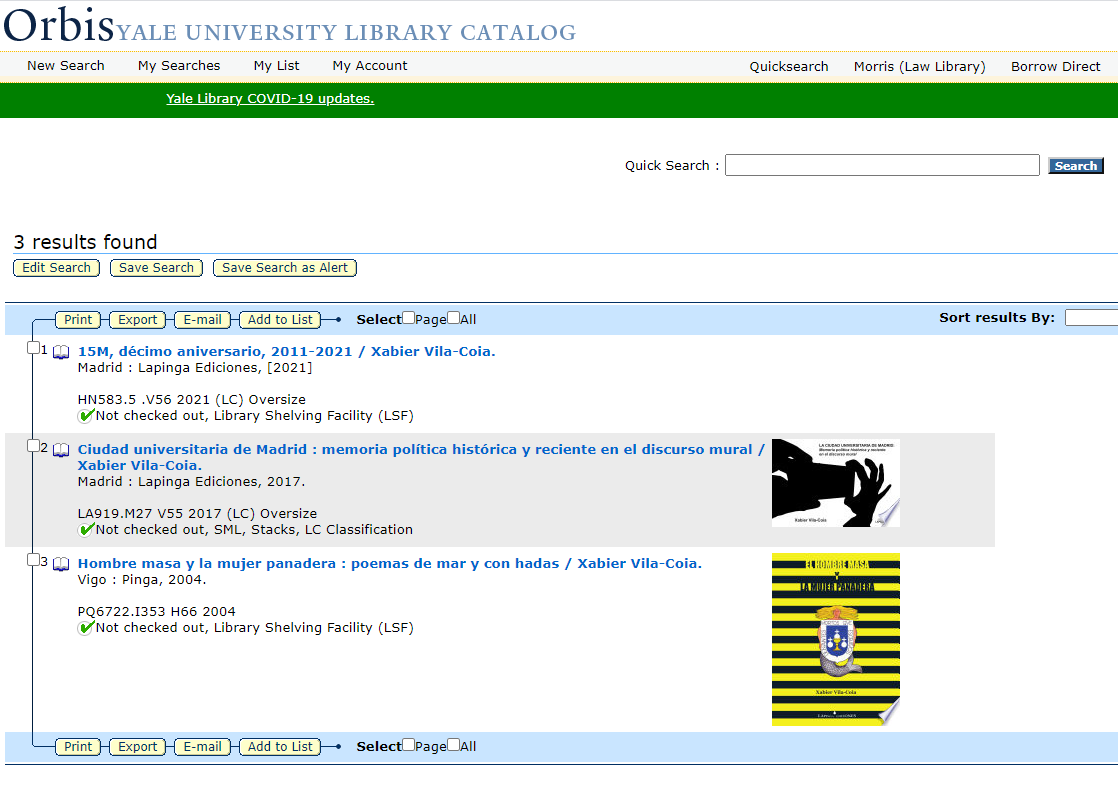Tick the checkbox for result 2
1118x802 pixels.
click(33, 446)
